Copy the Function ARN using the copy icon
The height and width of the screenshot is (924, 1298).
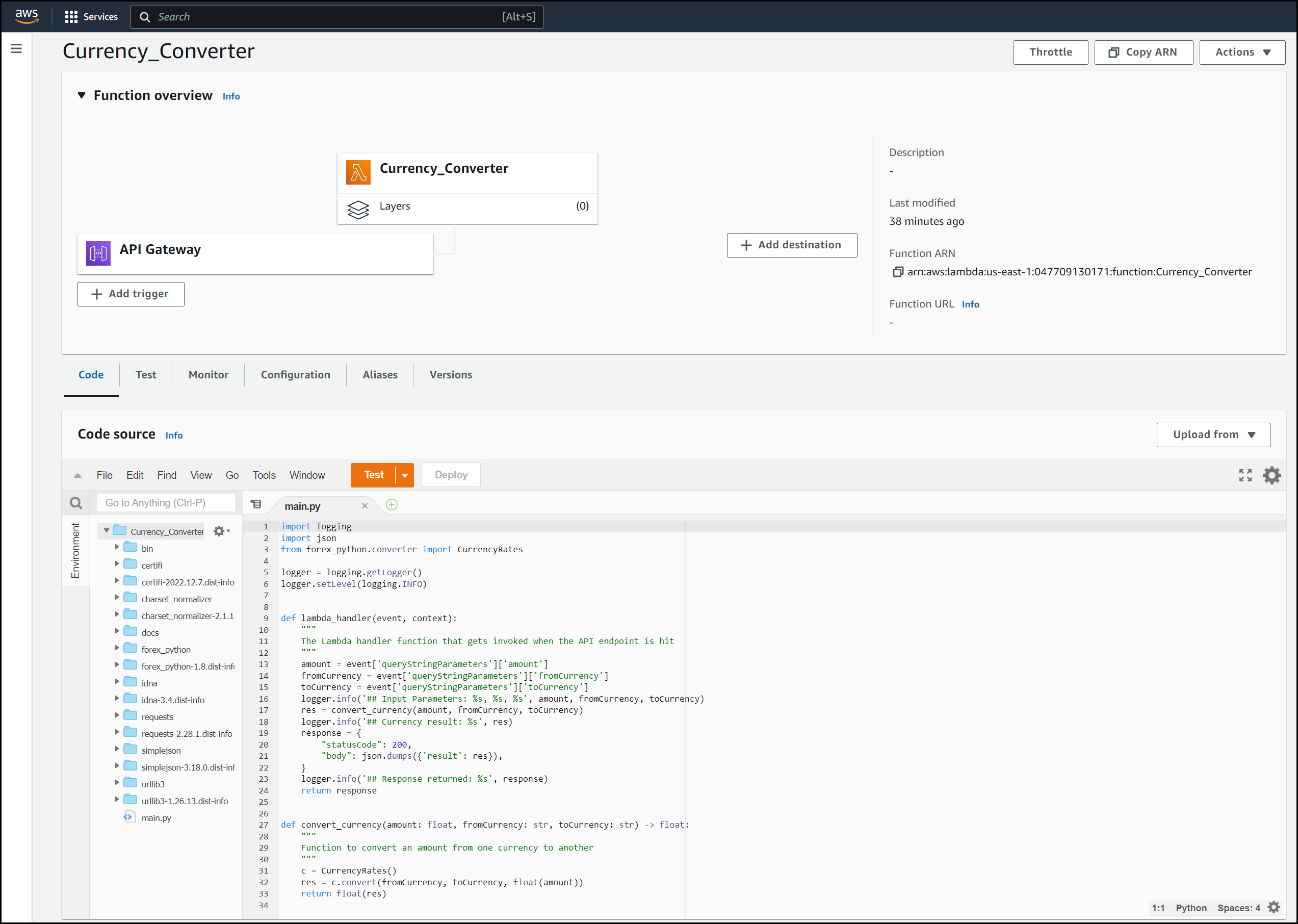coord(898,272)
